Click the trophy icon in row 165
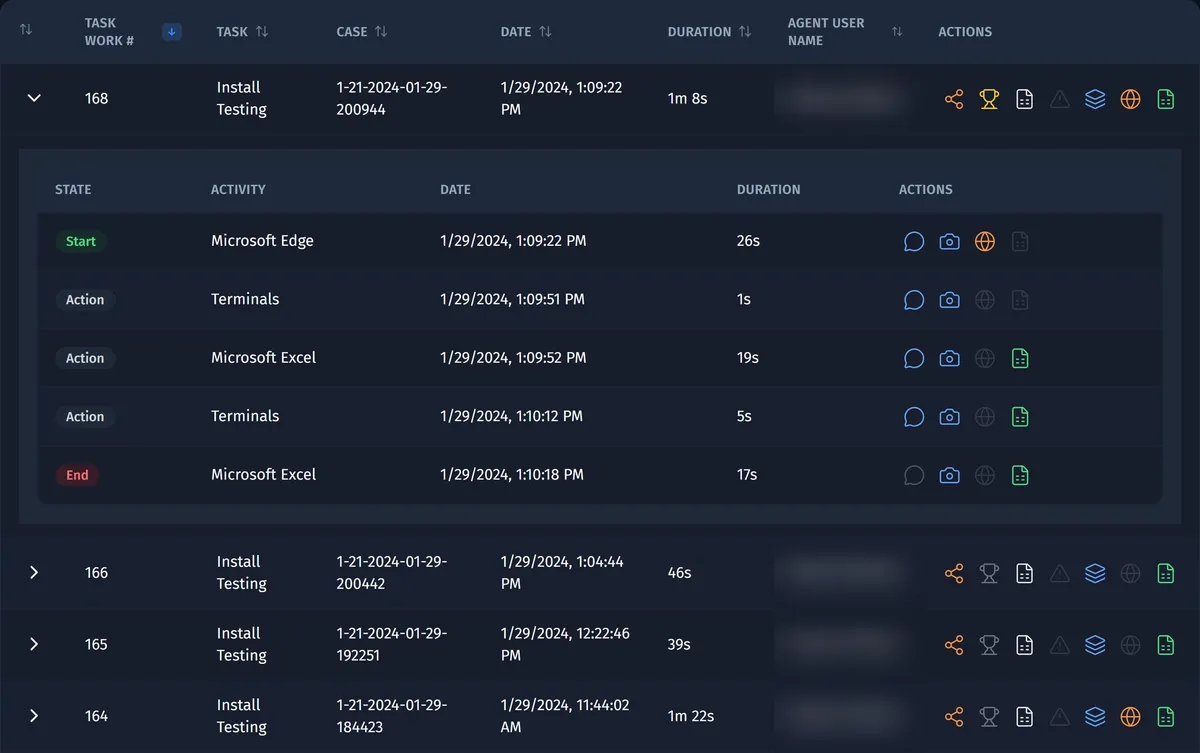The width and height of the screenshot is (1200, 753). click(989, 645)
